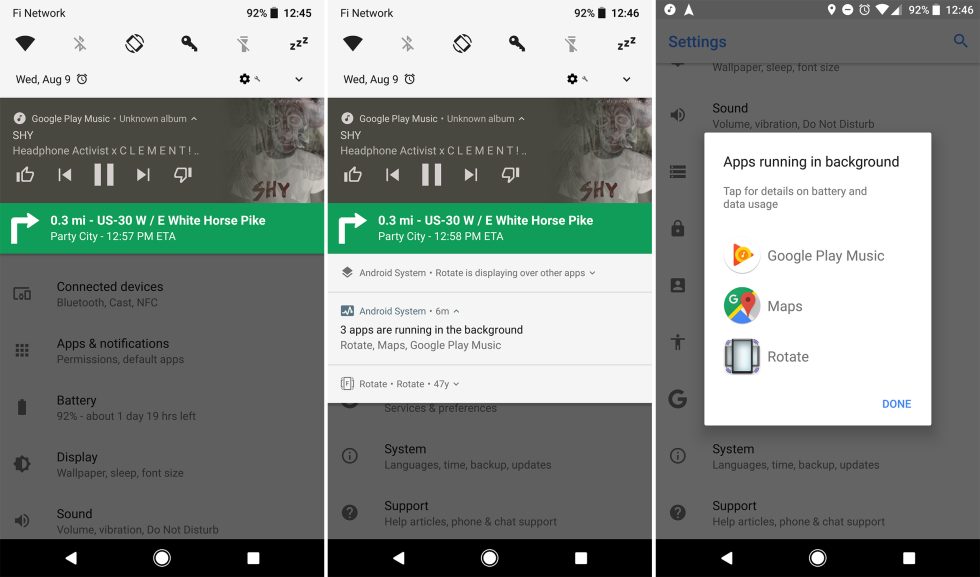
Task: Open Support settings behind the dialog
Action: [818, 513]
